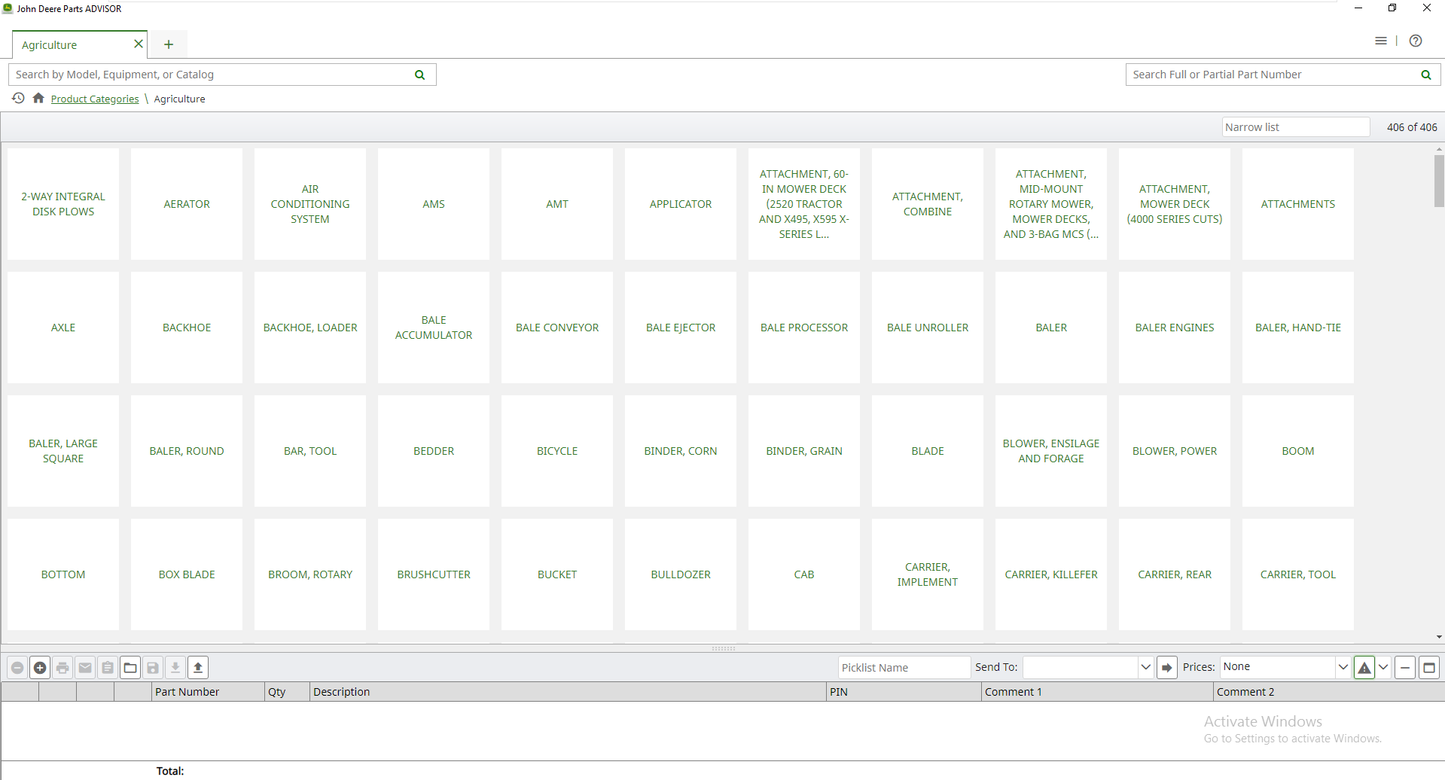
Task: Expand dropdown arrow beside warning triangle
Action: point(1384,667)
